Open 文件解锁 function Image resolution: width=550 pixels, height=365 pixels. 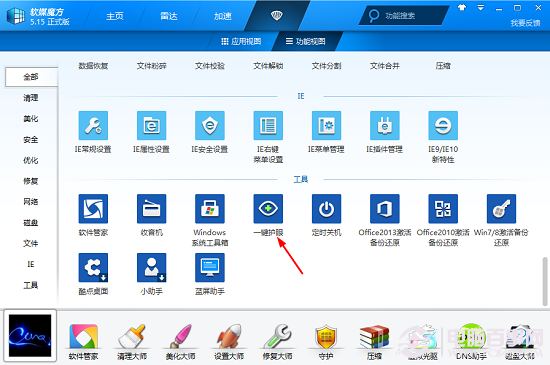pyautogui.click(x=268, y=66)
